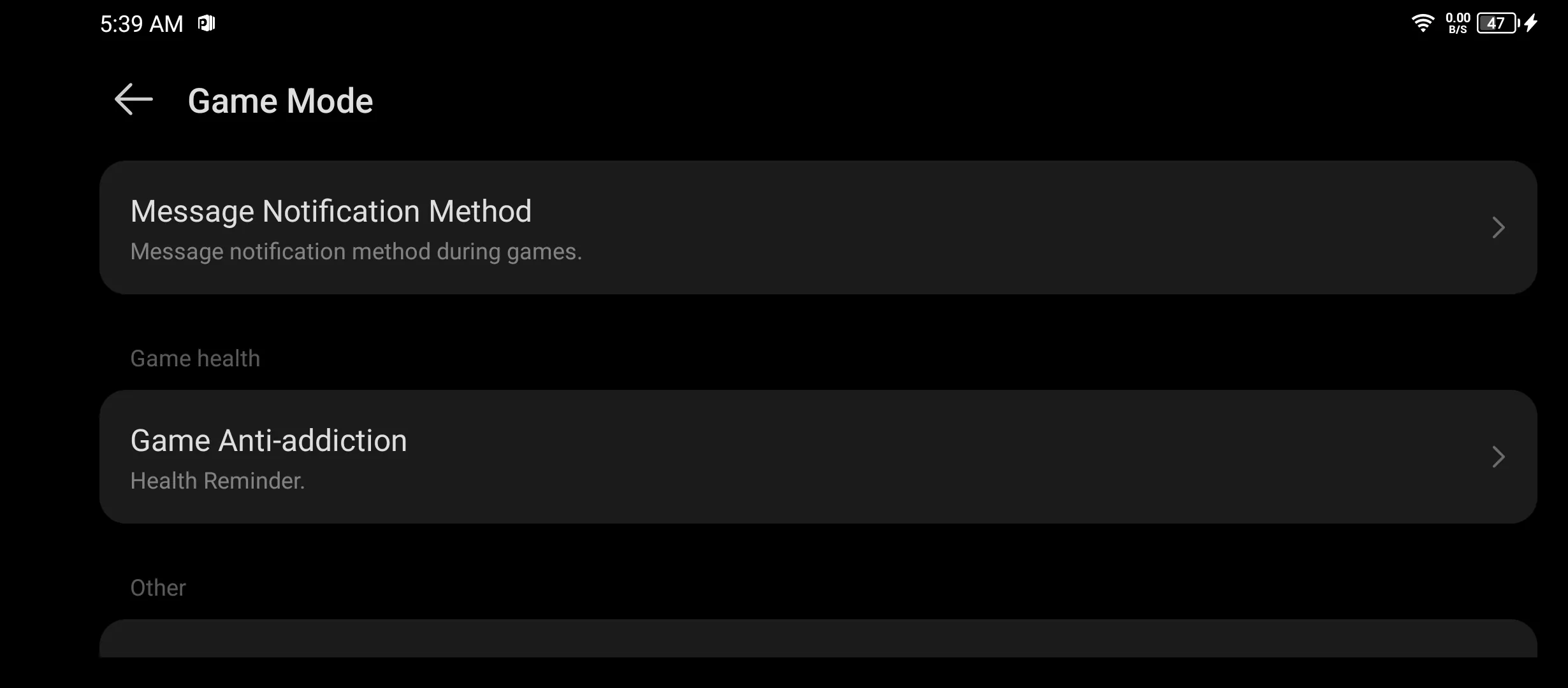Tap the battery percentage number 47
The width and height of the screenshot is (1568, 688).
(x=1495, y=24)
